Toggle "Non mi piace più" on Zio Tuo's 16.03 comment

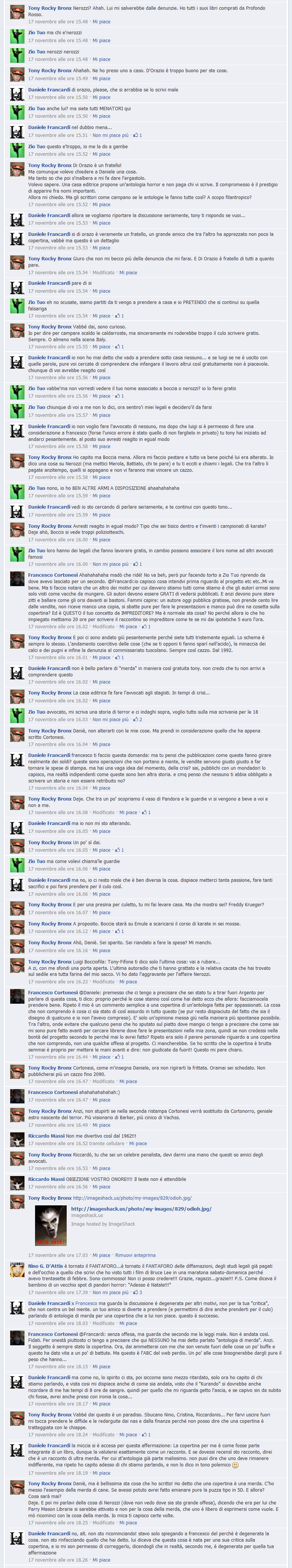[x=110, y=719]
